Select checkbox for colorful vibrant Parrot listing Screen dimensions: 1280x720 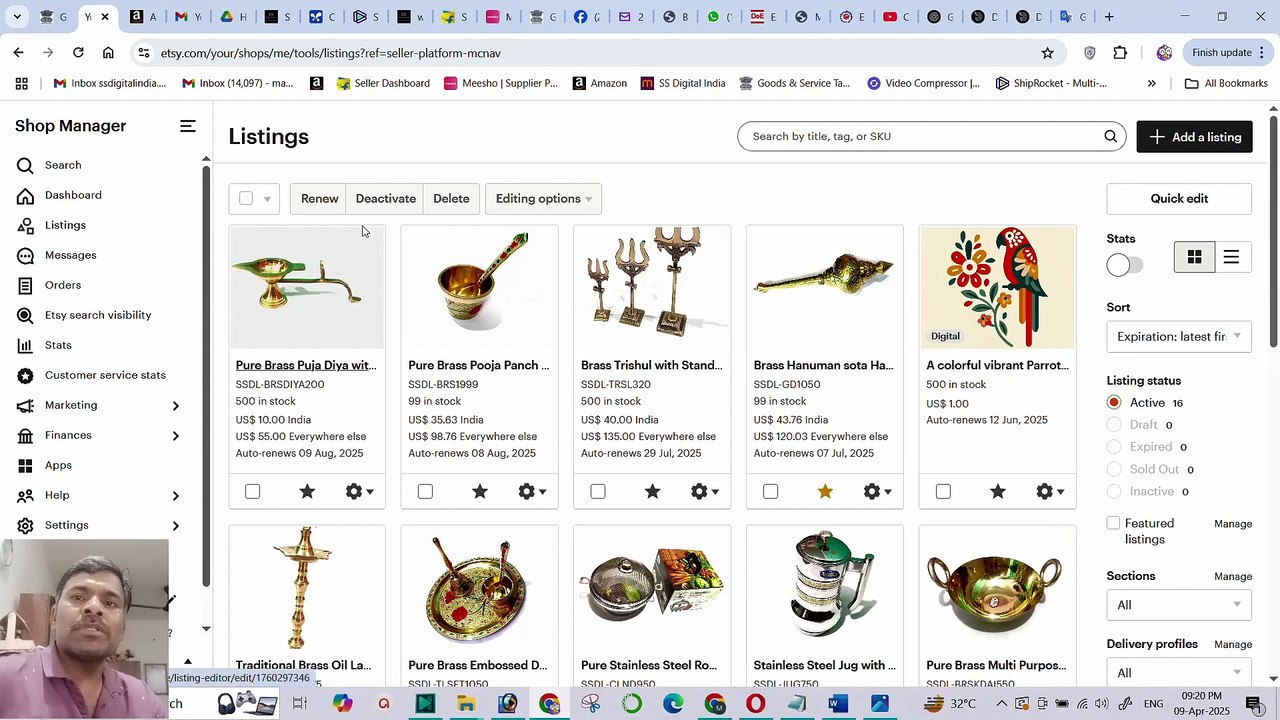click(x=943, y=491)
